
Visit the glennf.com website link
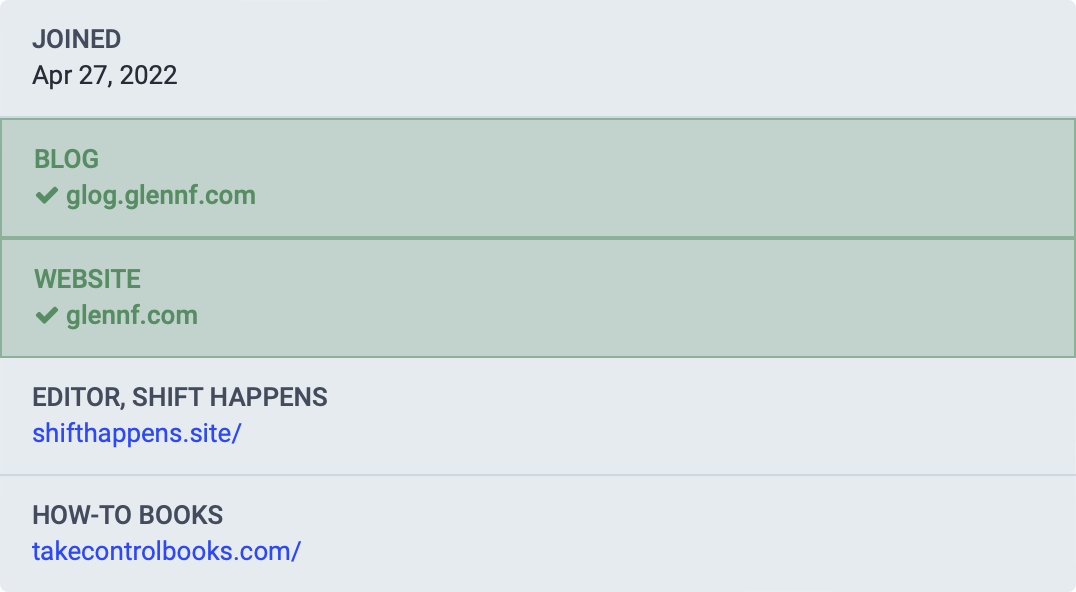pos(132,316)
